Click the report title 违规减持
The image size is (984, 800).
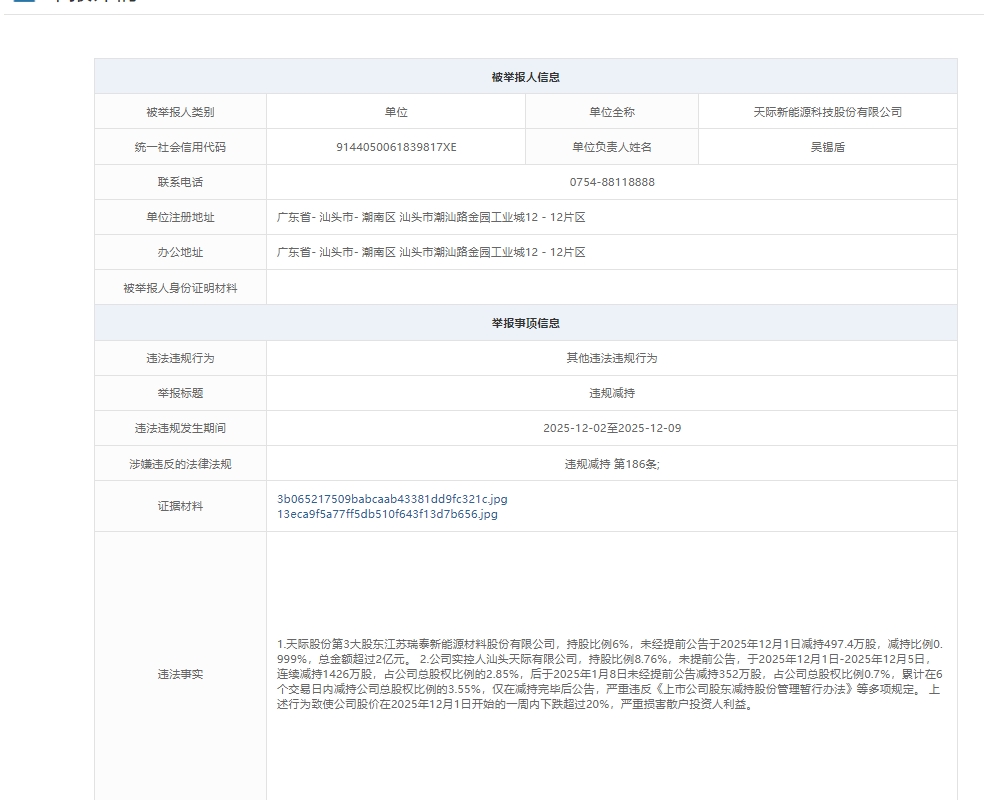click(612, 393)
